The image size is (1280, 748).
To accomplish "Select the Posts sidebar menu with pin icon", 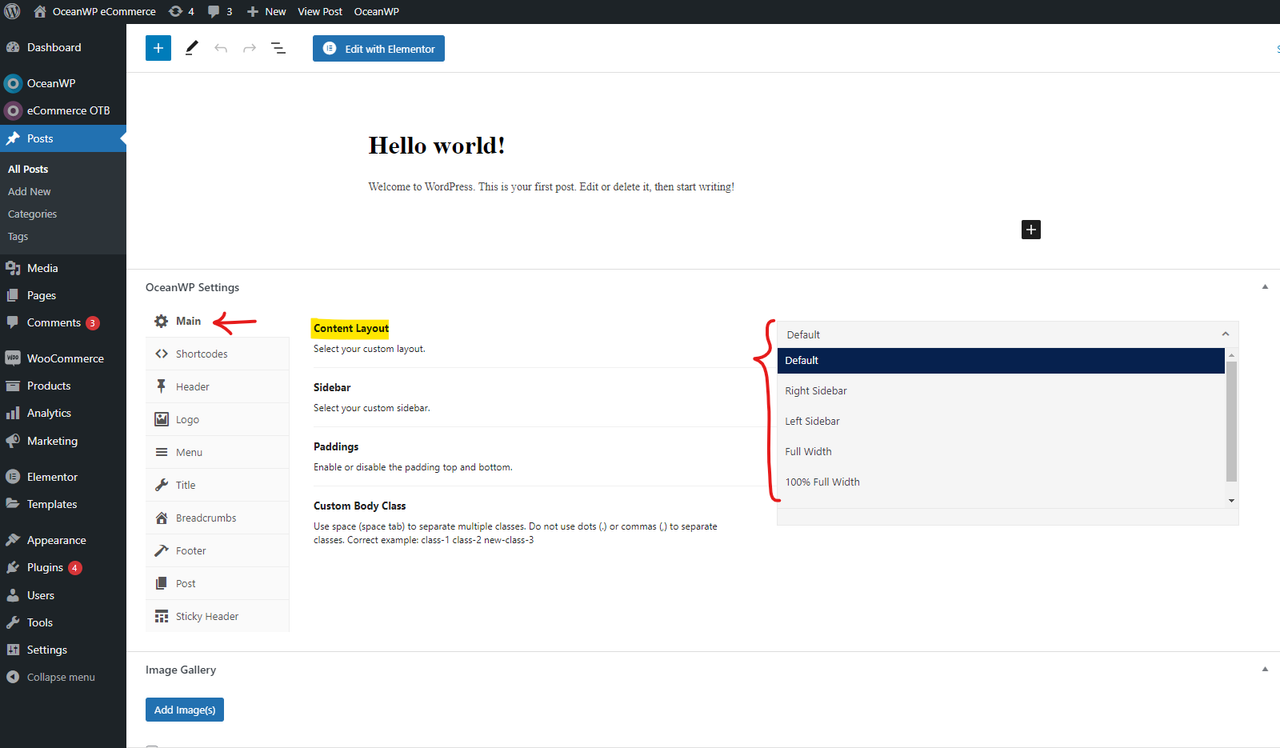I will coord(63,138).
